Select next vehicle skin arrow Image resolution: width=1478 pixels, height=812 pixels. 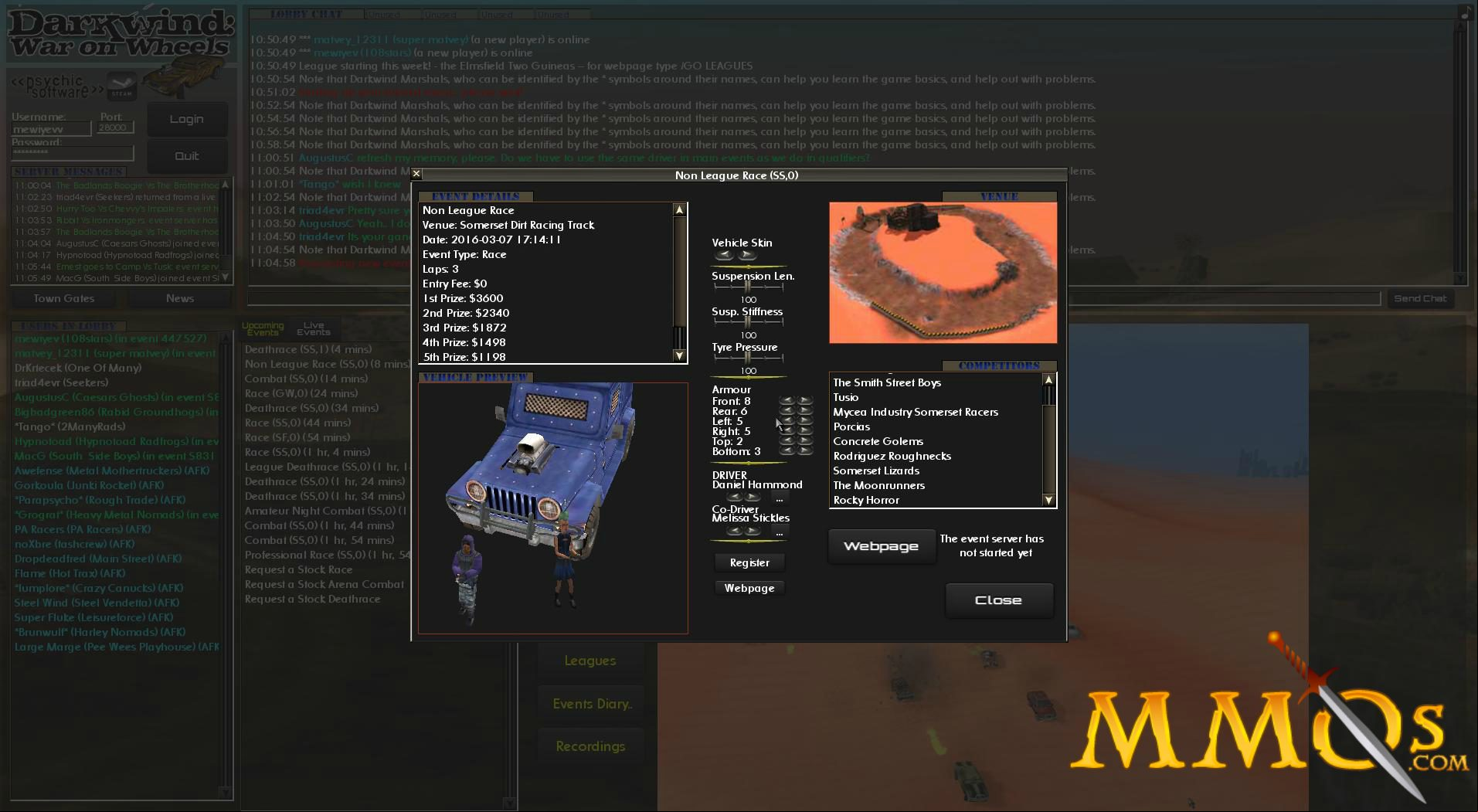click(746, 255)
